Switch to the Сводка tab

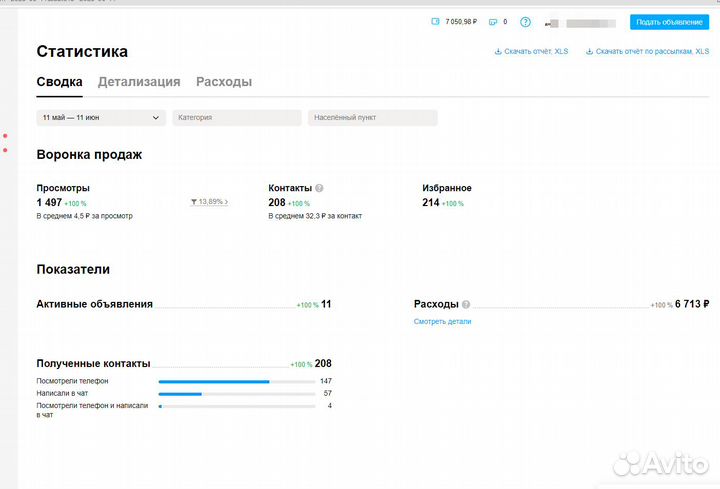60,82
